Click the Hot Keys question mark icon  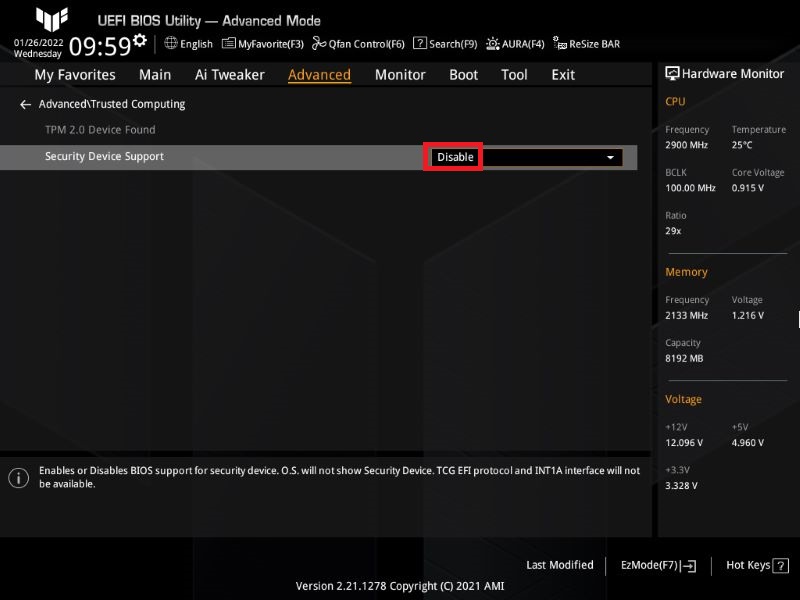781,565
